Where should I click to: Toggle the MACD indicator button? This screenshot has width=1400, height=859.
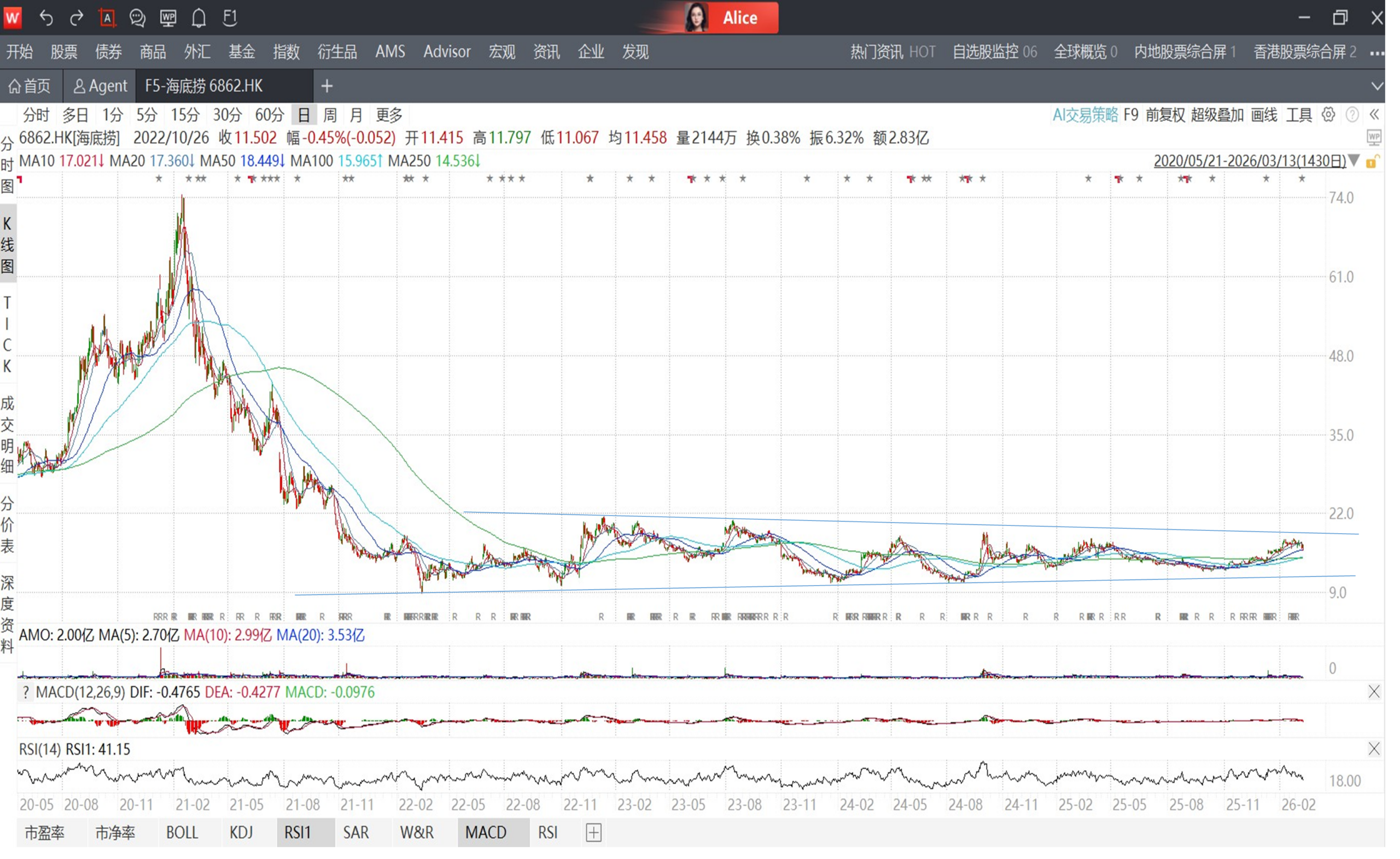[x=485, y=832]
